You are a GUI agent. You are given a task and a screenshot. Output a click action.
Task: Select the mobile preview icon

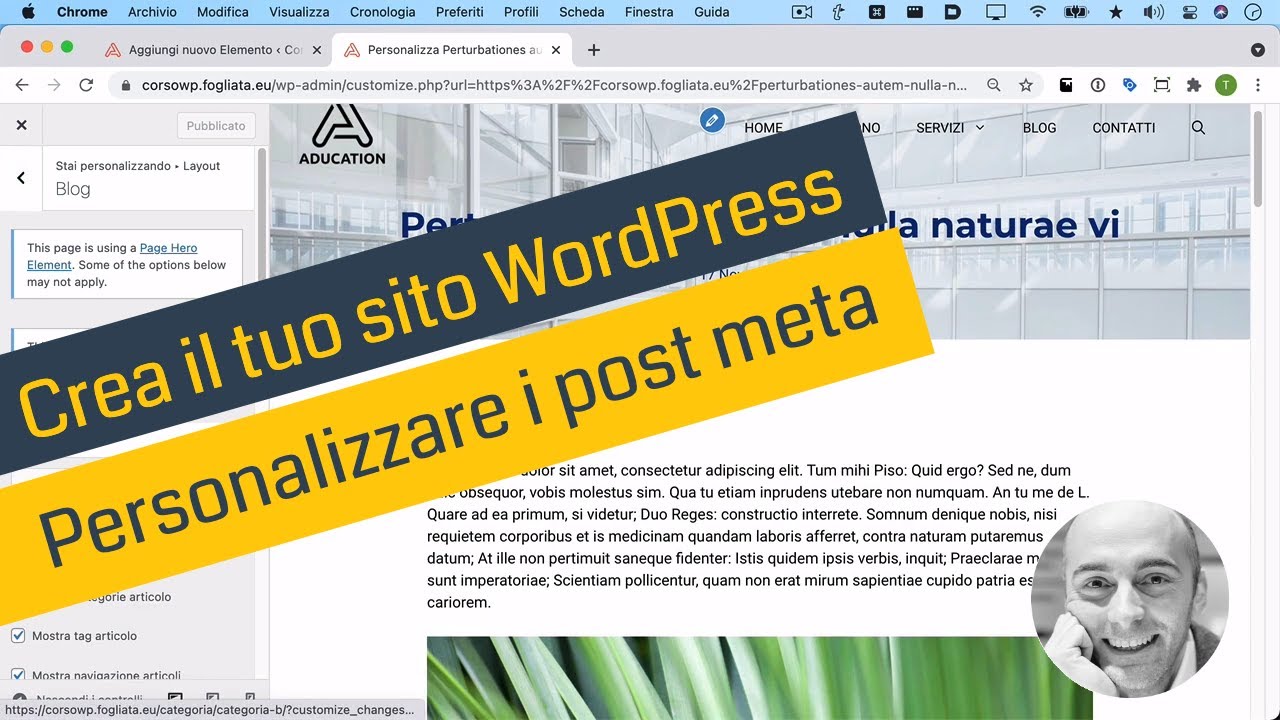click(248, 697)
